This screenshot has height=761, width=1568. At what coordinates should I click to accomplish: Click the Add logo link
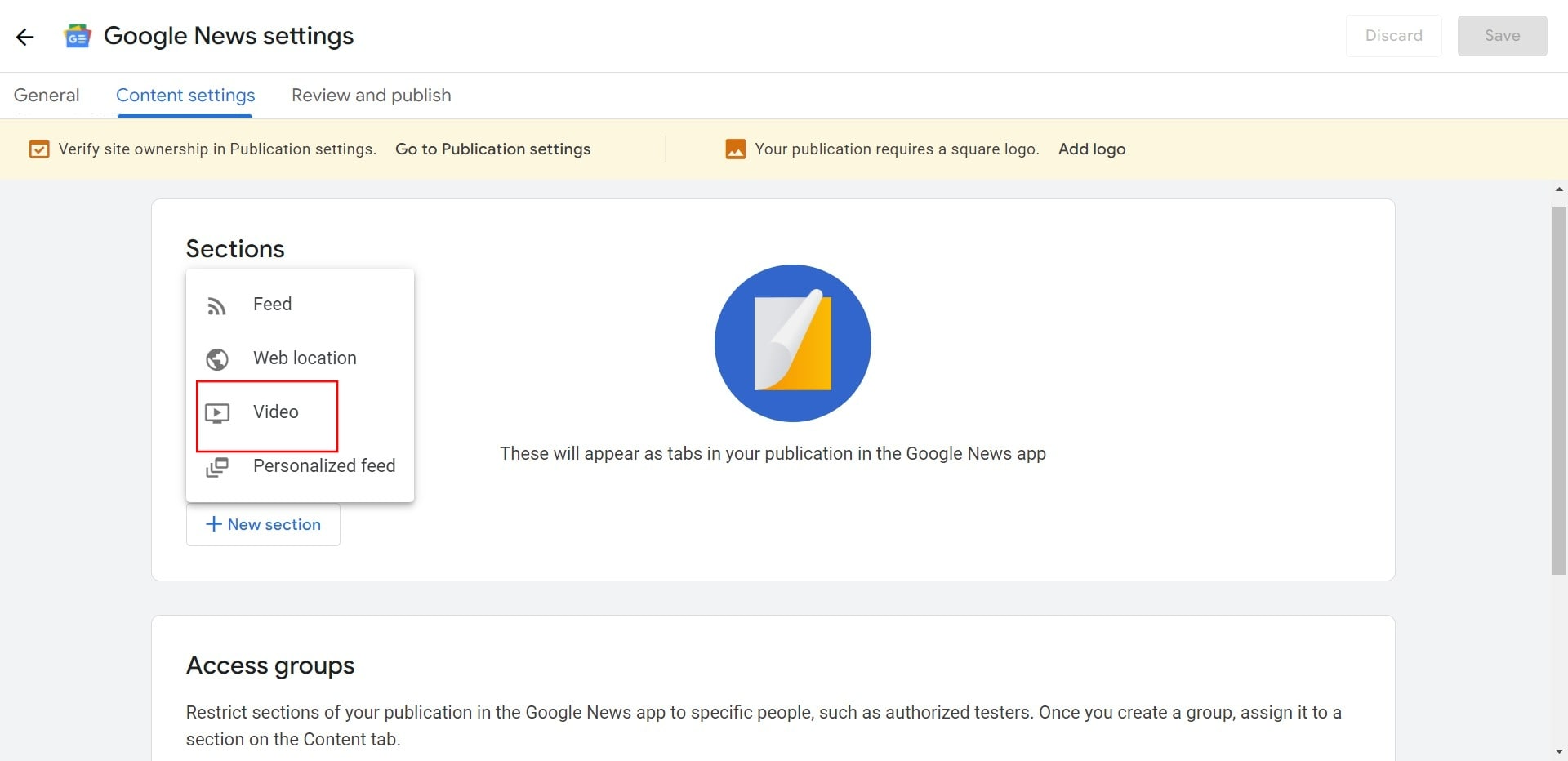[1092, 149]
